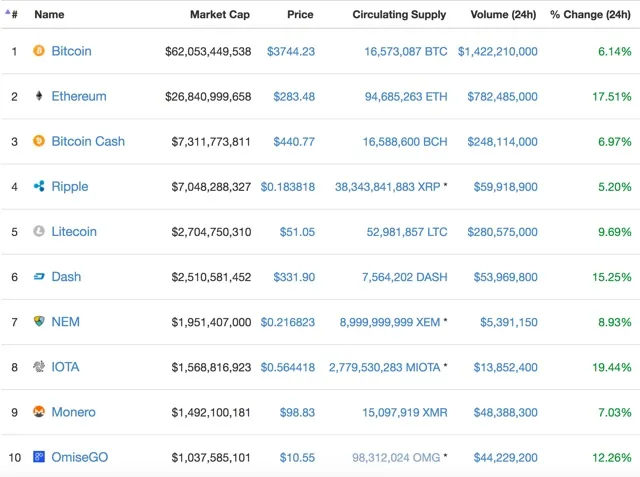The width and height of the screenshot is (640, 477).
Task: Click supply 16,573,087 BTC
Action: [x=406, y=51]
